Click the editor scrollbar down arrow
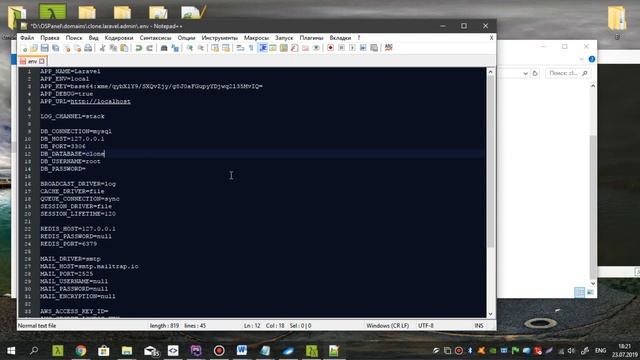Image resolution: width=640 pixels, height=360 pixels. [491, 314]
